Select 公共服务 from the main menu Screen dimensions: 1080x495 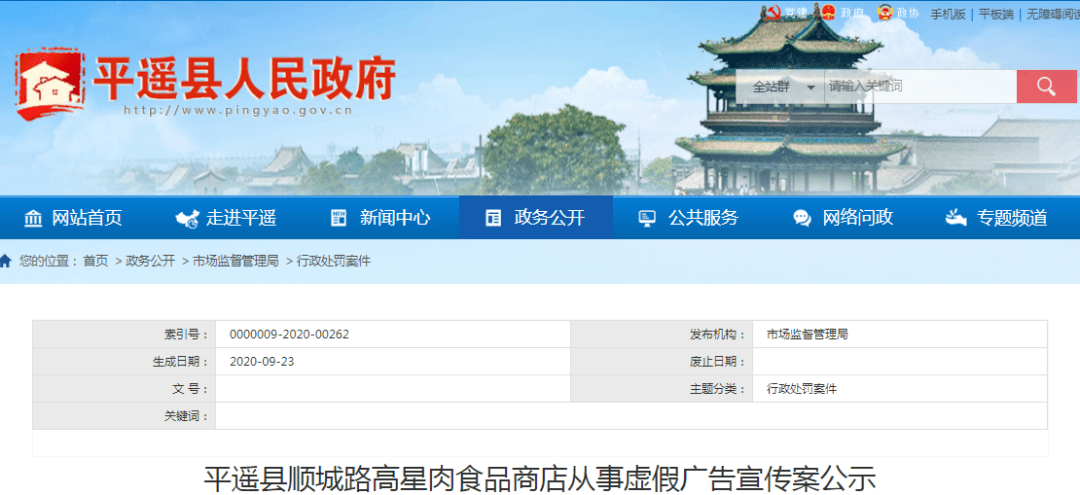[x=690, y=218]
